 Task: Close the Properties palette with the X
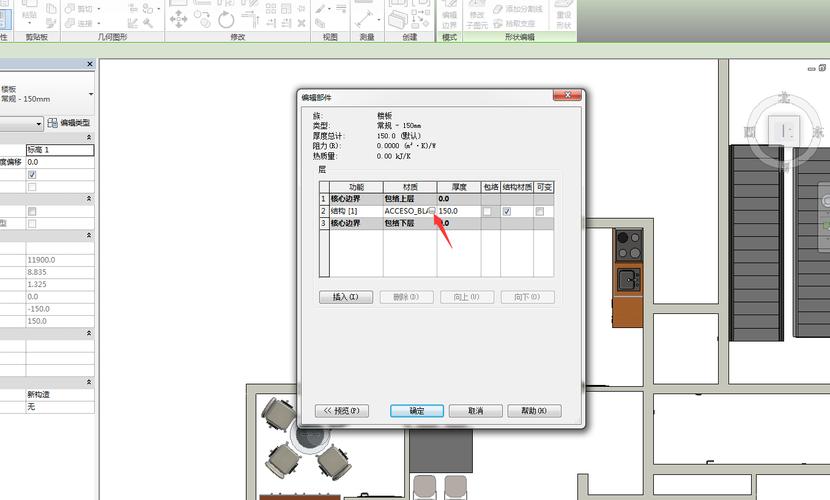click(89, 64)
